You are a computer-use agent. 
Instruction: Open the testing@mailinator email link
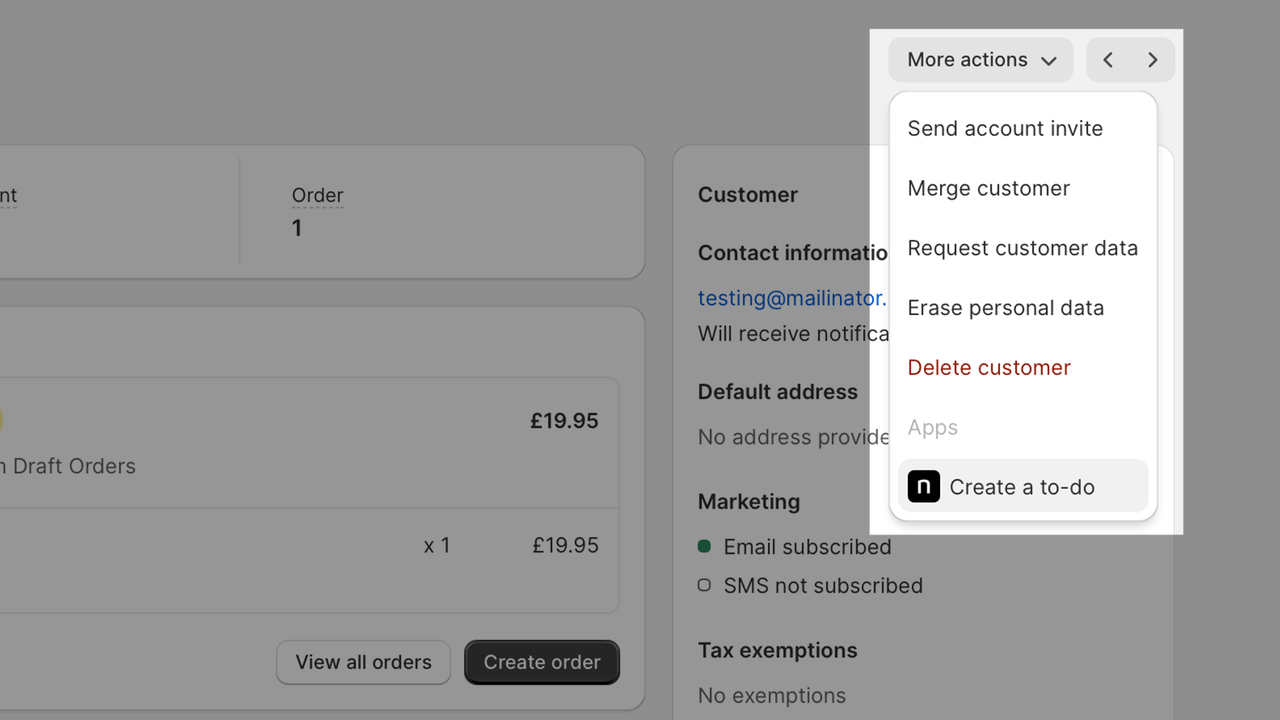[x=792, y=298]
